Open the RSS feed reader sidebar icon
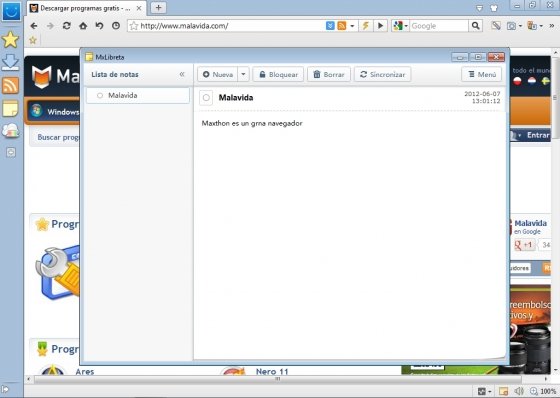The width and height of the screenshot is (560, 398). coord(10,85)
